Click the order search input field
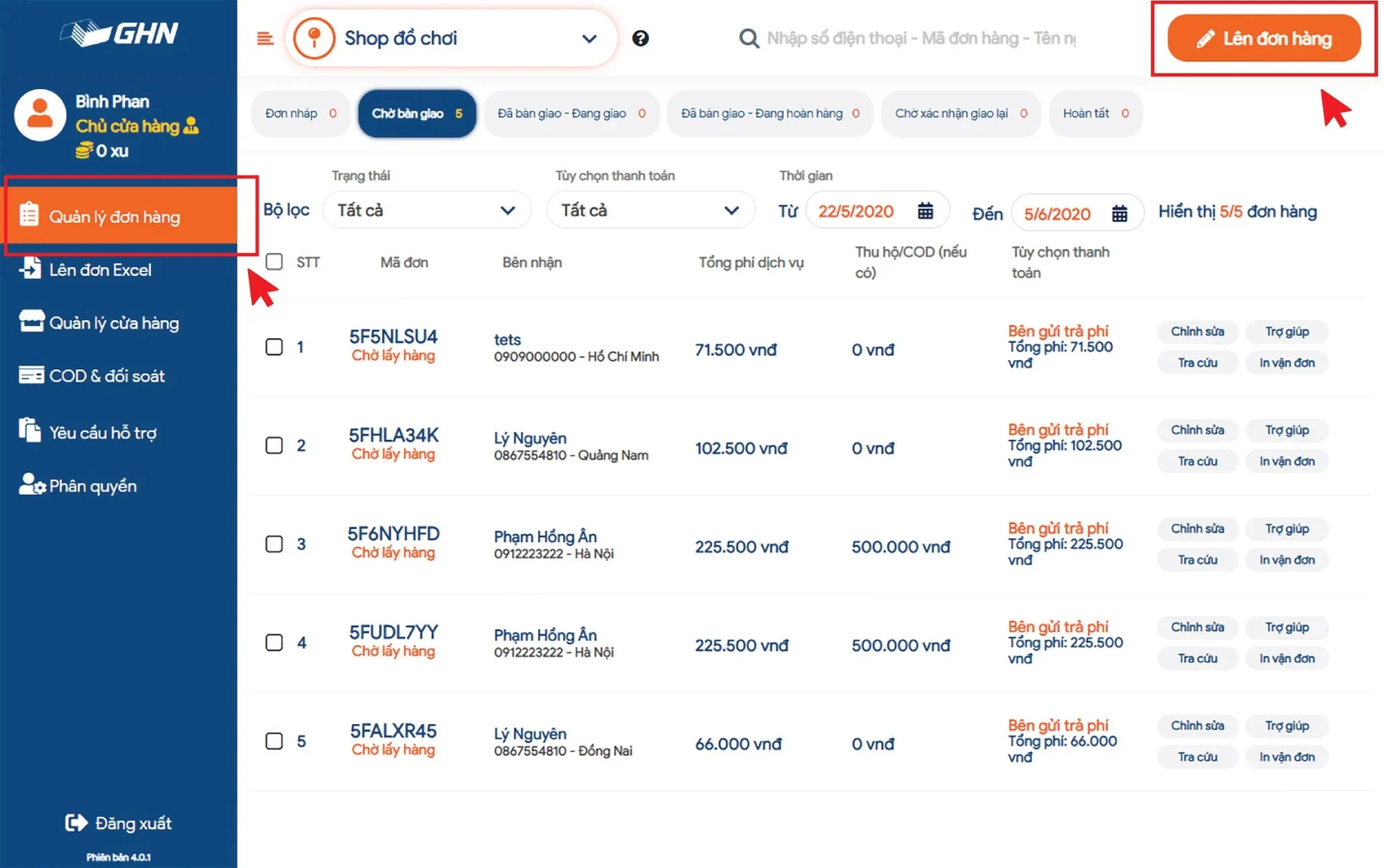 [920, 39]
